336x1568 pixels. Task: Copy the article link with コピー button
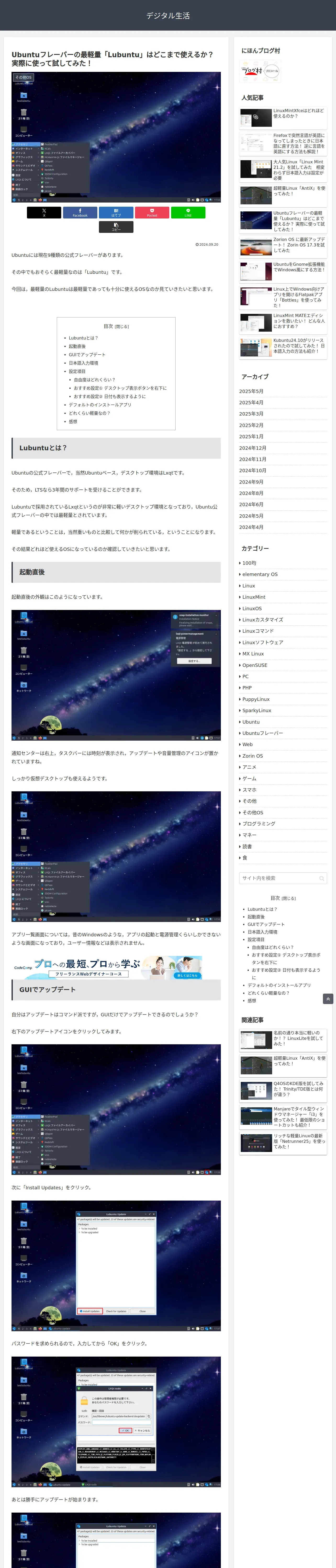click(116, 227)
